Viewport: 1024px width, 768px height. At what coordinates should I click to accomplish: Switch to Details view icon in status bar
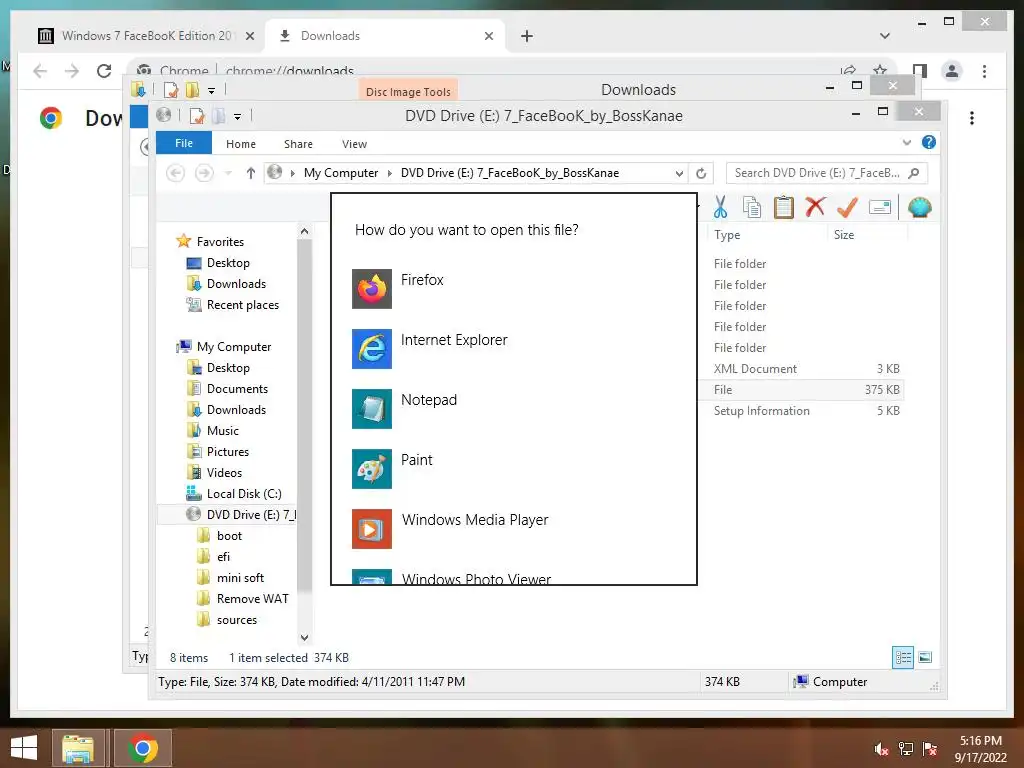click(x=903, y=657)
